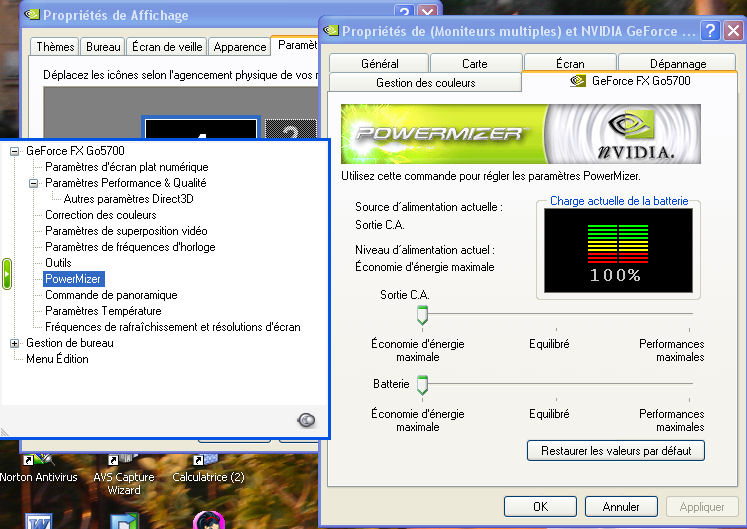Collapse Paramètres Performance & Qualité node
The image size is (747, 529).
coord(33,183)
